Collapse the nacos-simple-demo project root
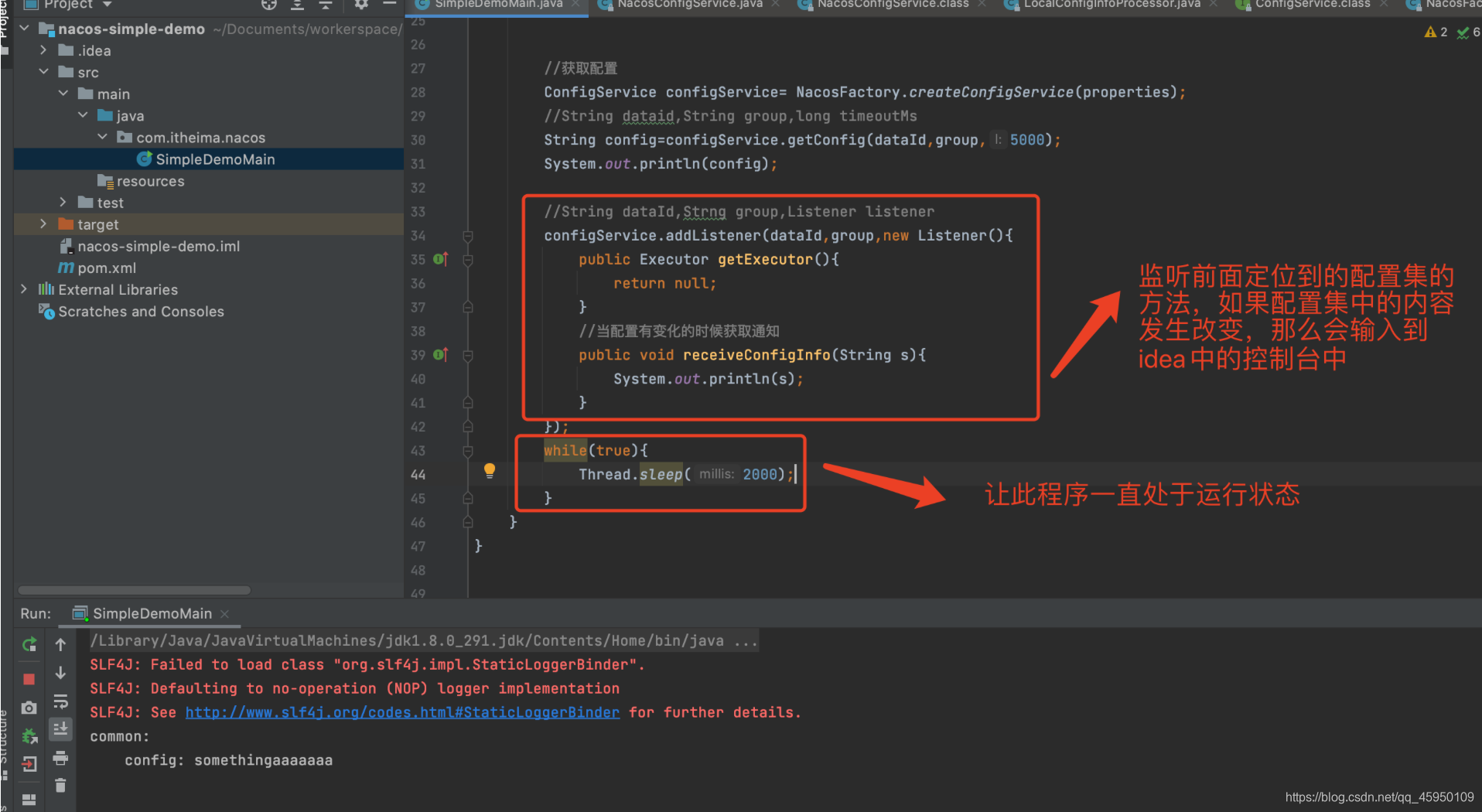1482x812 pixels. pyautogui.click(x=24, y=29)
